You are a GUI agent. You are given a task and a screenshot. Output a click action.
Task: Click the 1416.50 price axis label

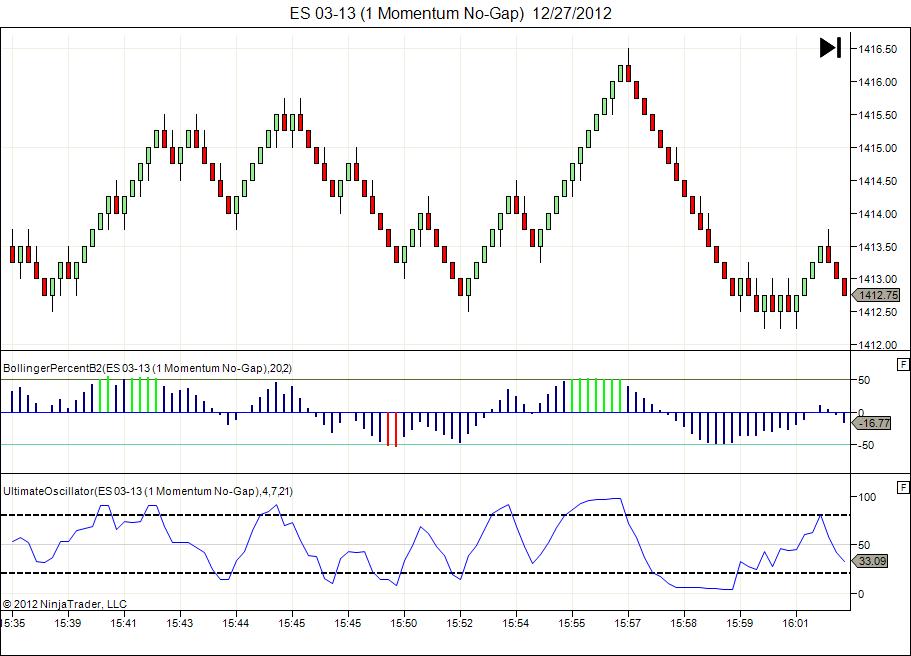(877, 49)
